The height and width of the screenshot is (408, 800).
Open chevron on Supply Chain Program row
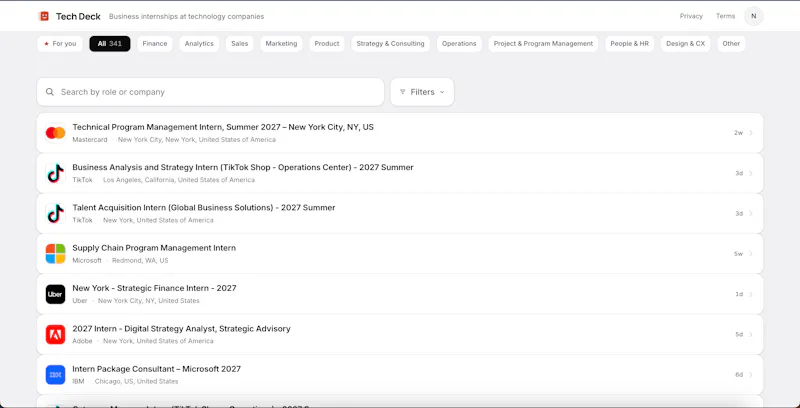click(751, 254)
